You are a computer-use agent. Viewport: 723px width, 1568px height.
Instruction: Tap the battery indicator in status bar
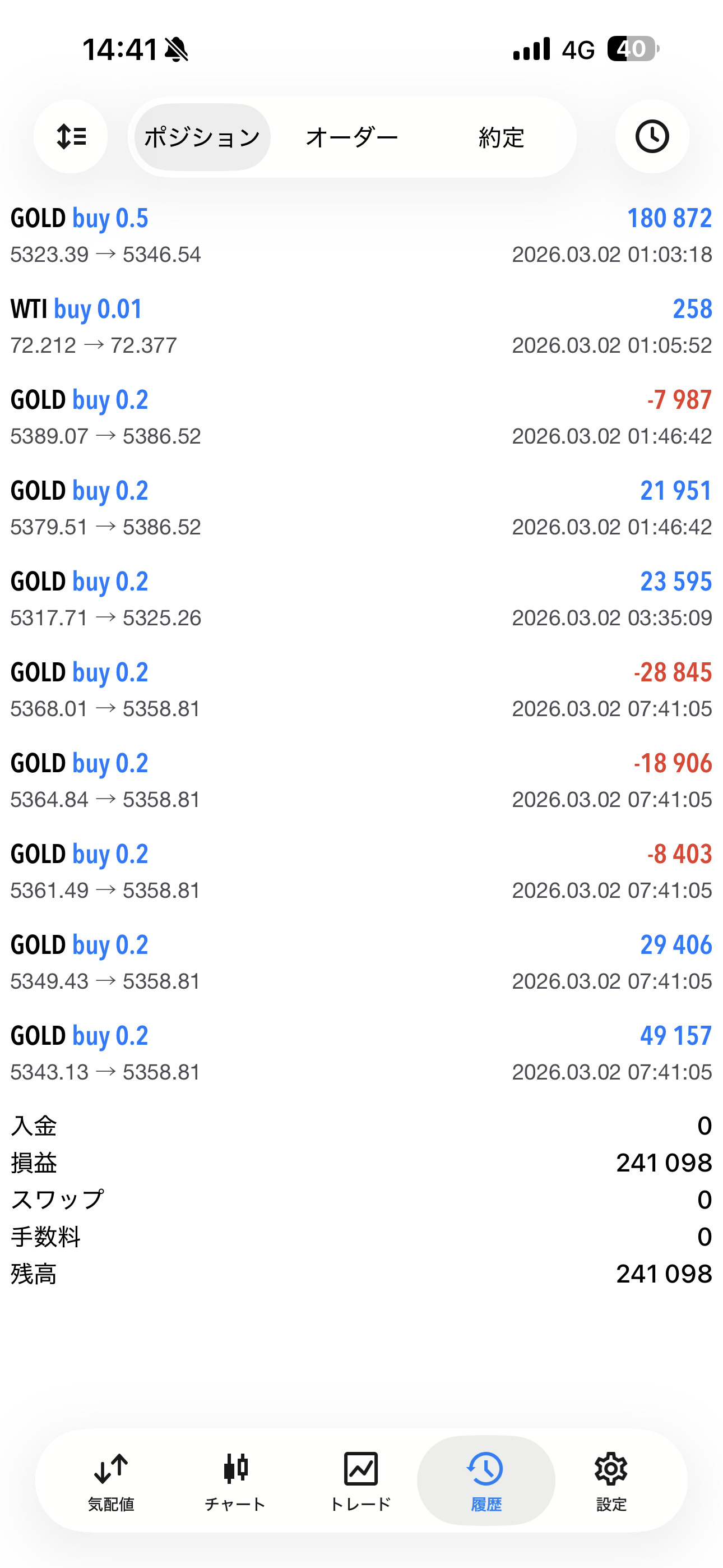633,49
